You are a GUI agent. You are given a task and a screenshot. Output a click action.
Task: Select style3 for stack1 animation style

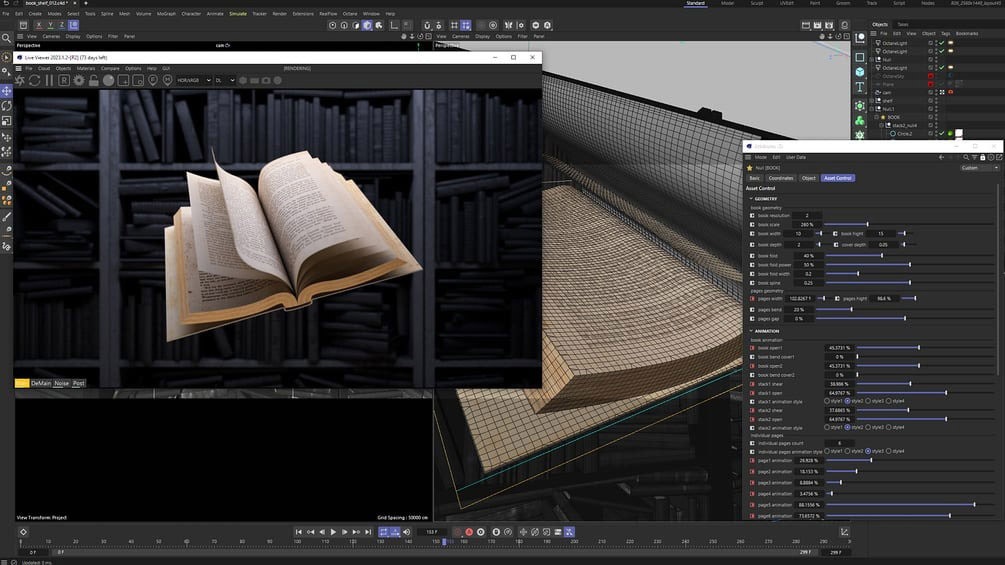[869, 401]
